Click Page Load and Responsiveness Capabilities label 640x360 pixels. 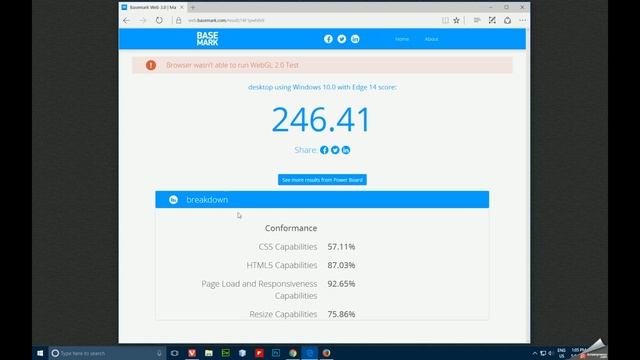click(259, 289)
